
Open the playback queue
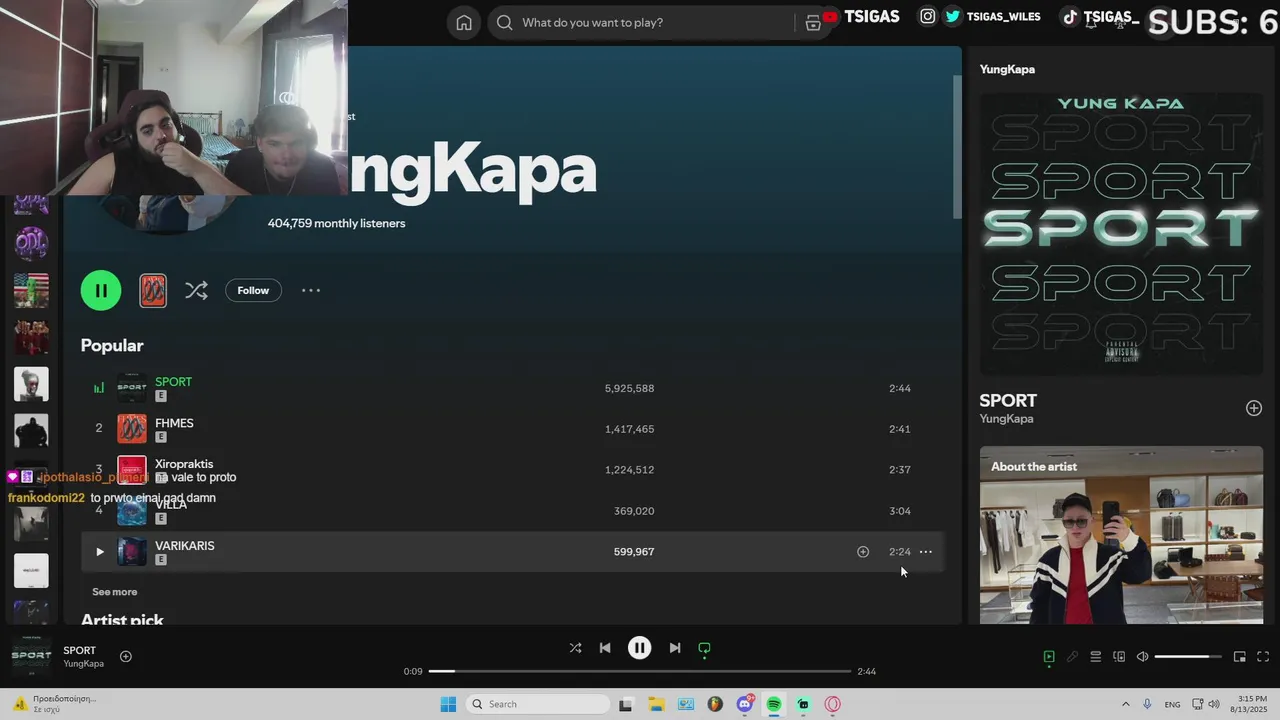(x=1096, y=657)
